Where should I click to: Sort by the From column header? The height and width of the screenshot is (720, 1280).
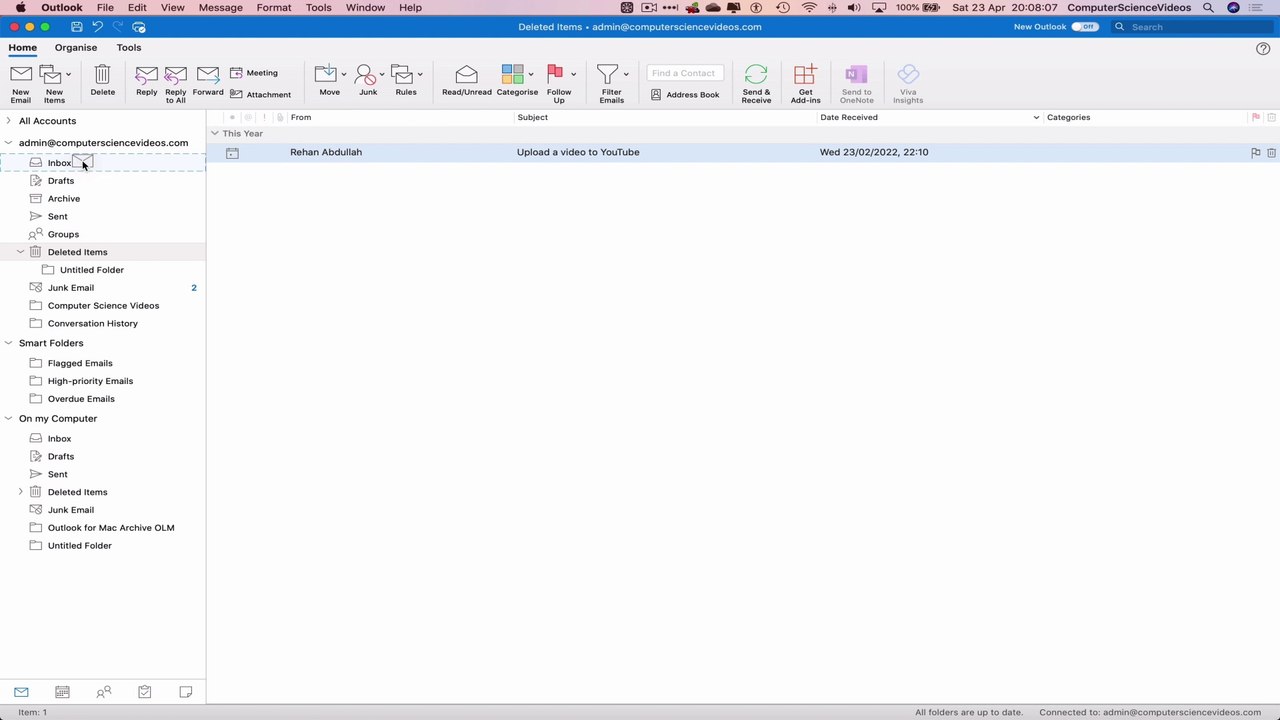[x=400, y=118]
